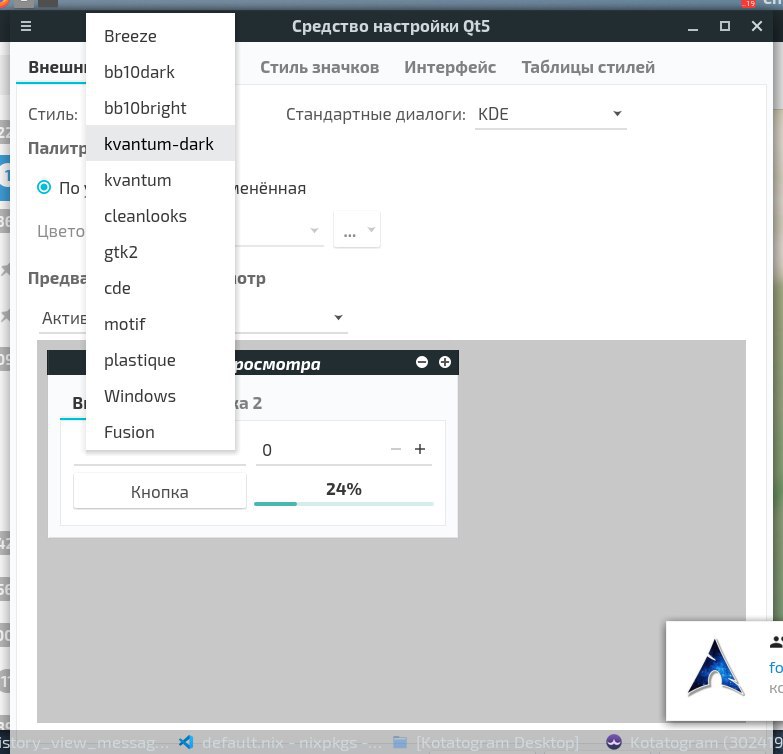Switch to Интерфейс tab
The image size is (783, 754).
(x=450, y=67)
